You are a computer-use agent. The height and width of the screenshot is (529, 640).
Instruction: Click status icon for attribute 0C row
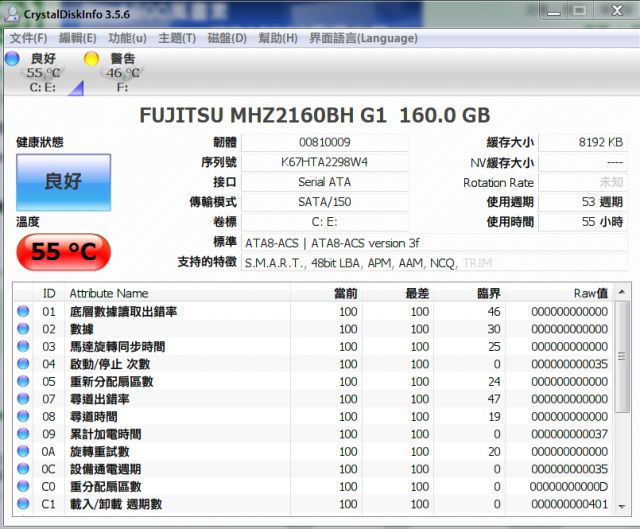pos(23,469)
